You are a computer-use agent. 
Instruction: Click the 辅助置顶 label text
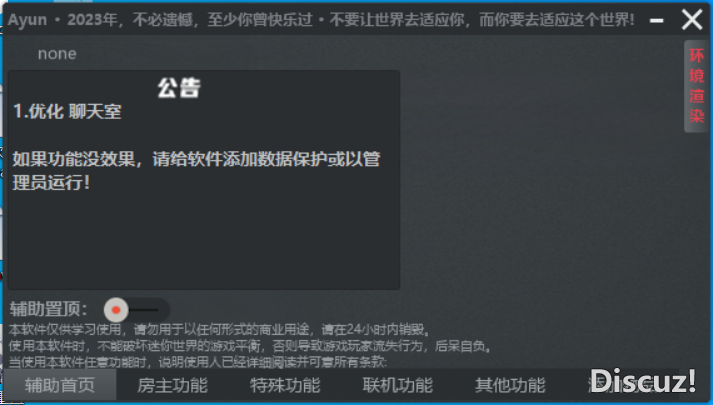[48, 309]
